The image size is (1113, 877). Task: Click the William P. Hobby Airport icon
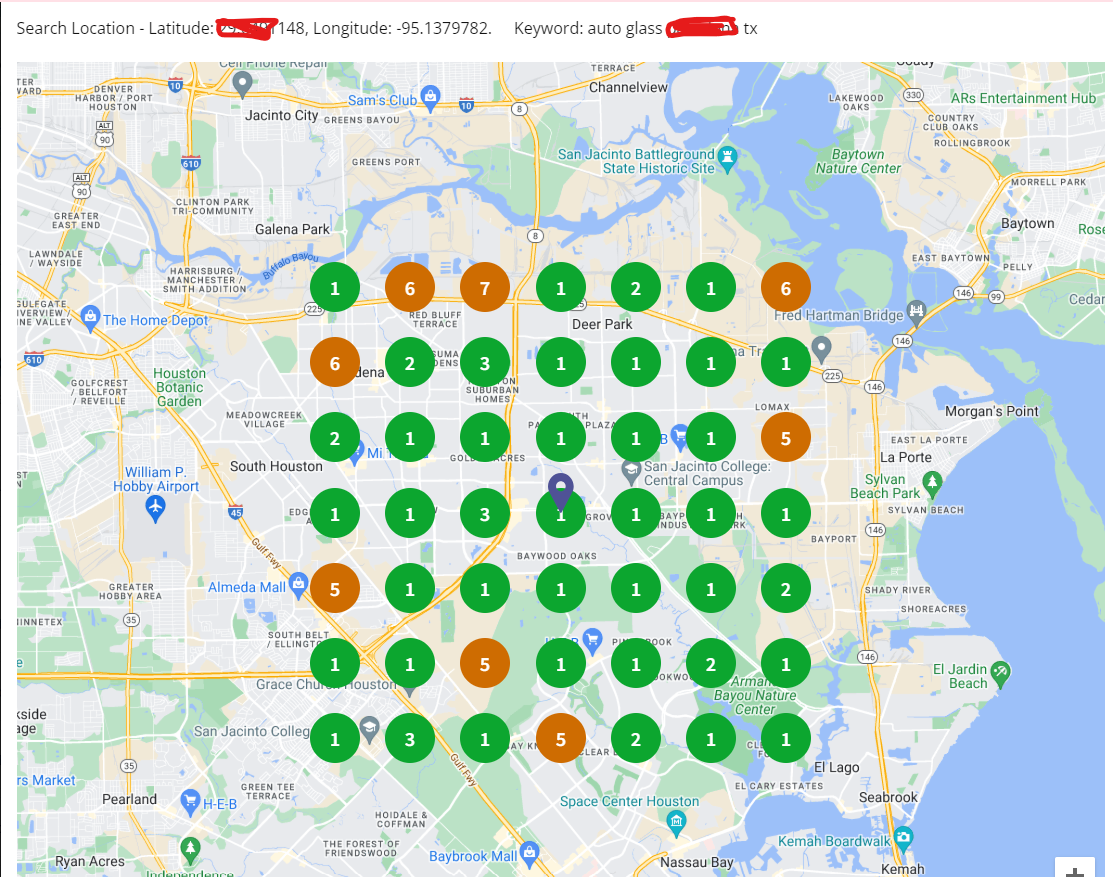coord(155,508)
